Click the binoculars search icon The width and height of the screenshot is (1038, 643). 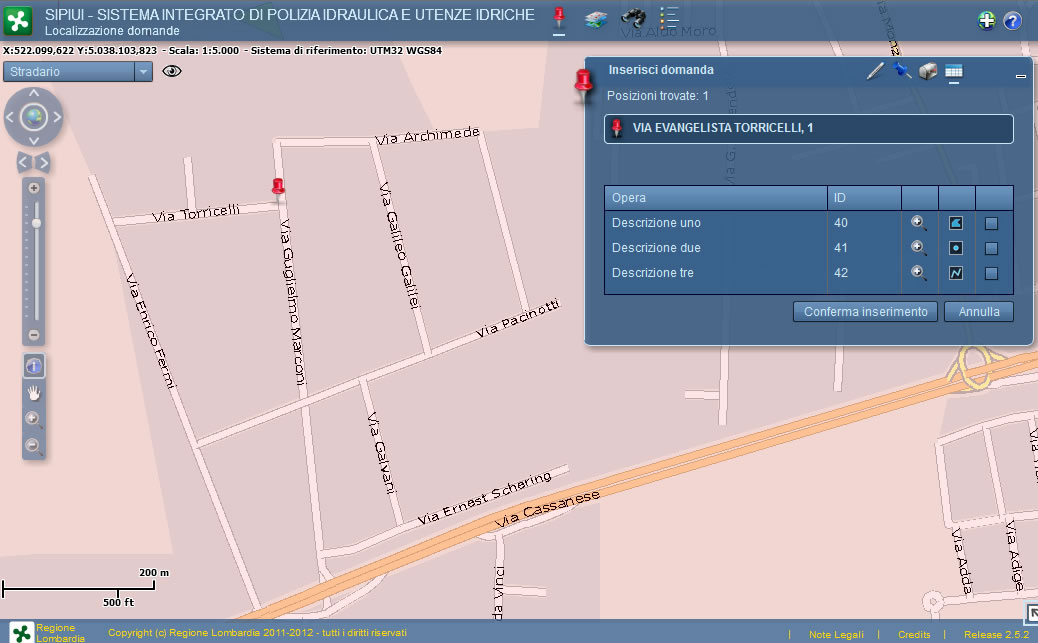pos(633,19)
